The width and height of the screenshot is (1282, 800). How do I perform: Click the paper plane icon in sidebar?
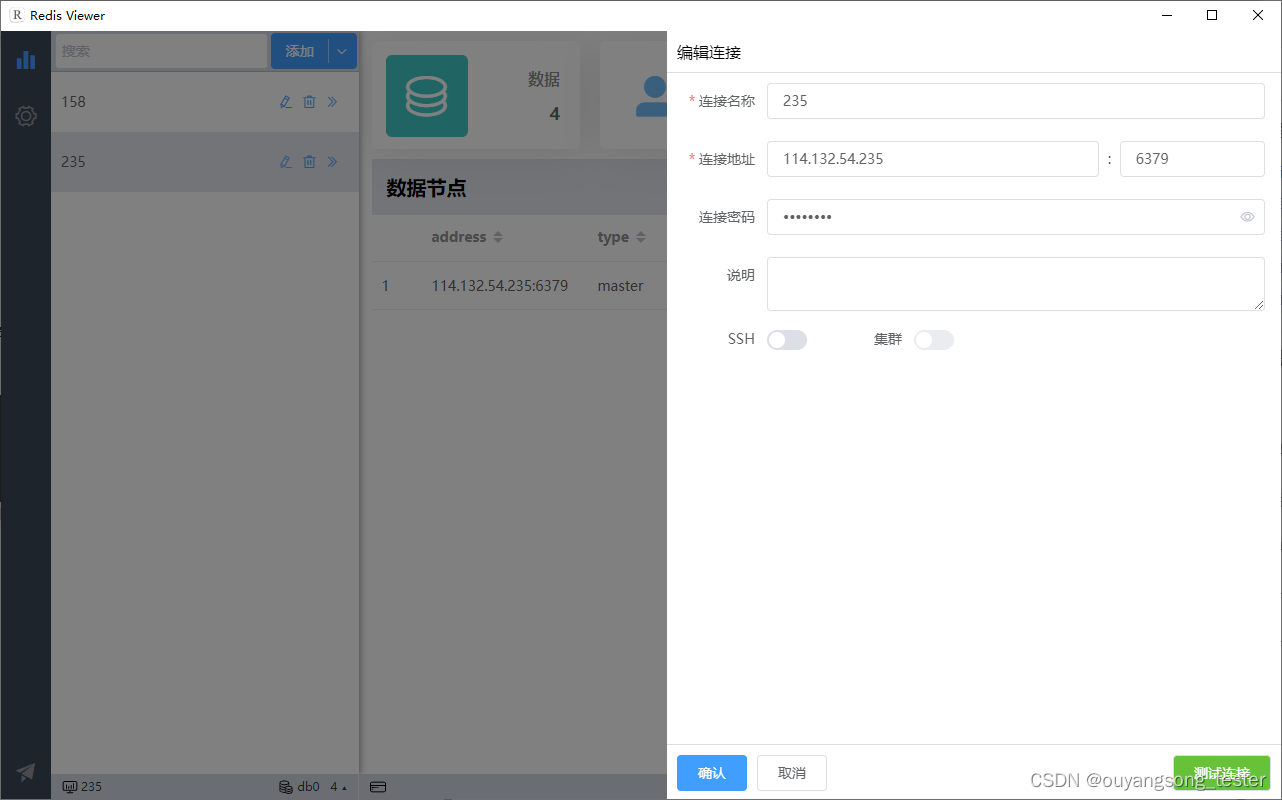26,771
